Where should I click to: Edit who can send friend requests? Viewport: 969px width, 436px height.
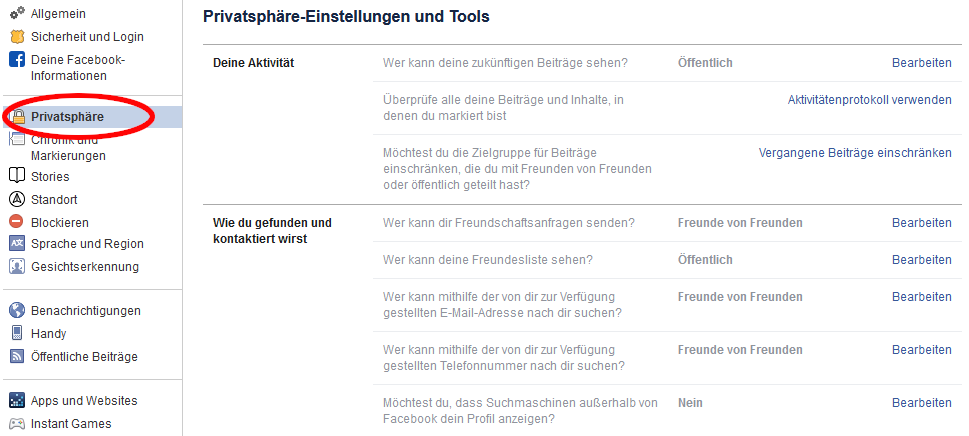[x=921, y=223]
